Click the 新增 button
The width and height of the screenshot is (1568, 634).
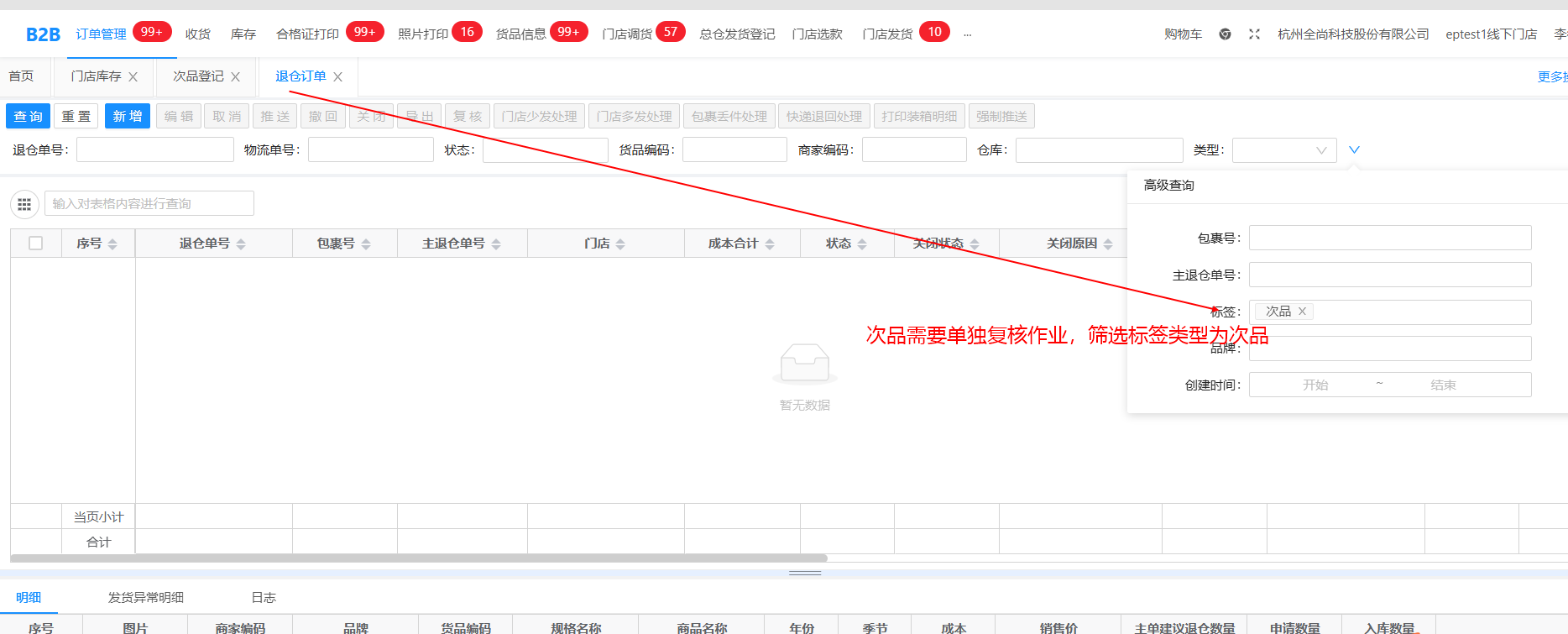pyautogui.click(x=128, y=117)
